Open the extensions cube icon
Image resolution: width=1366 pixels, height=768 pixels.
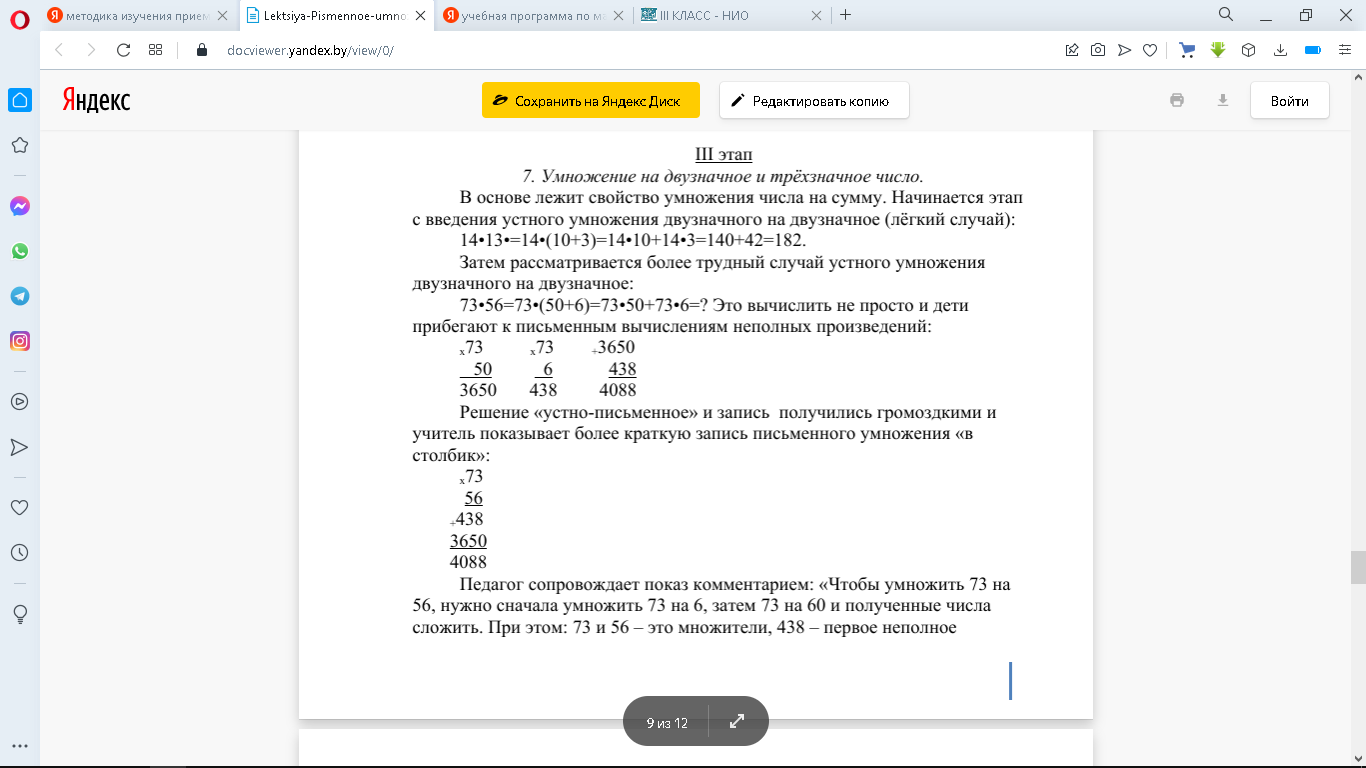[x=1248, y=50]
